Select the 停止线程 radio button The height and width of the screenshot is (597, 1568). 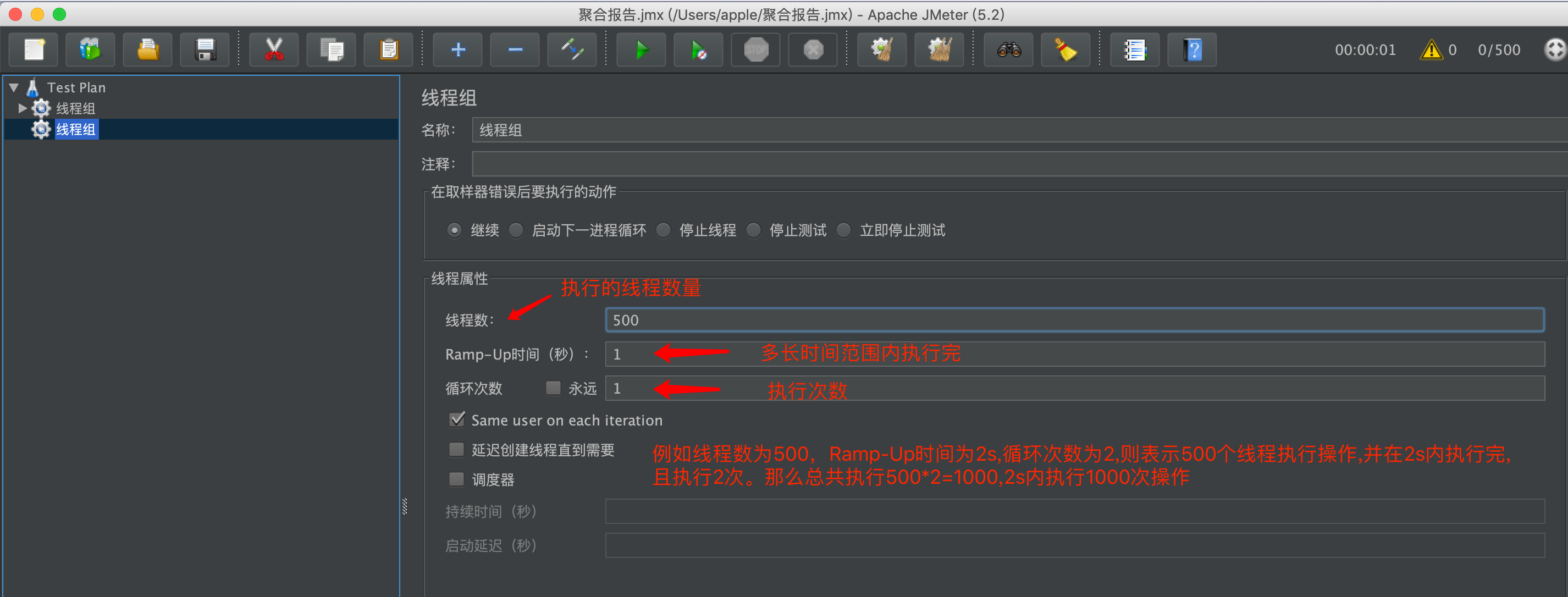[x=664, y=231]
